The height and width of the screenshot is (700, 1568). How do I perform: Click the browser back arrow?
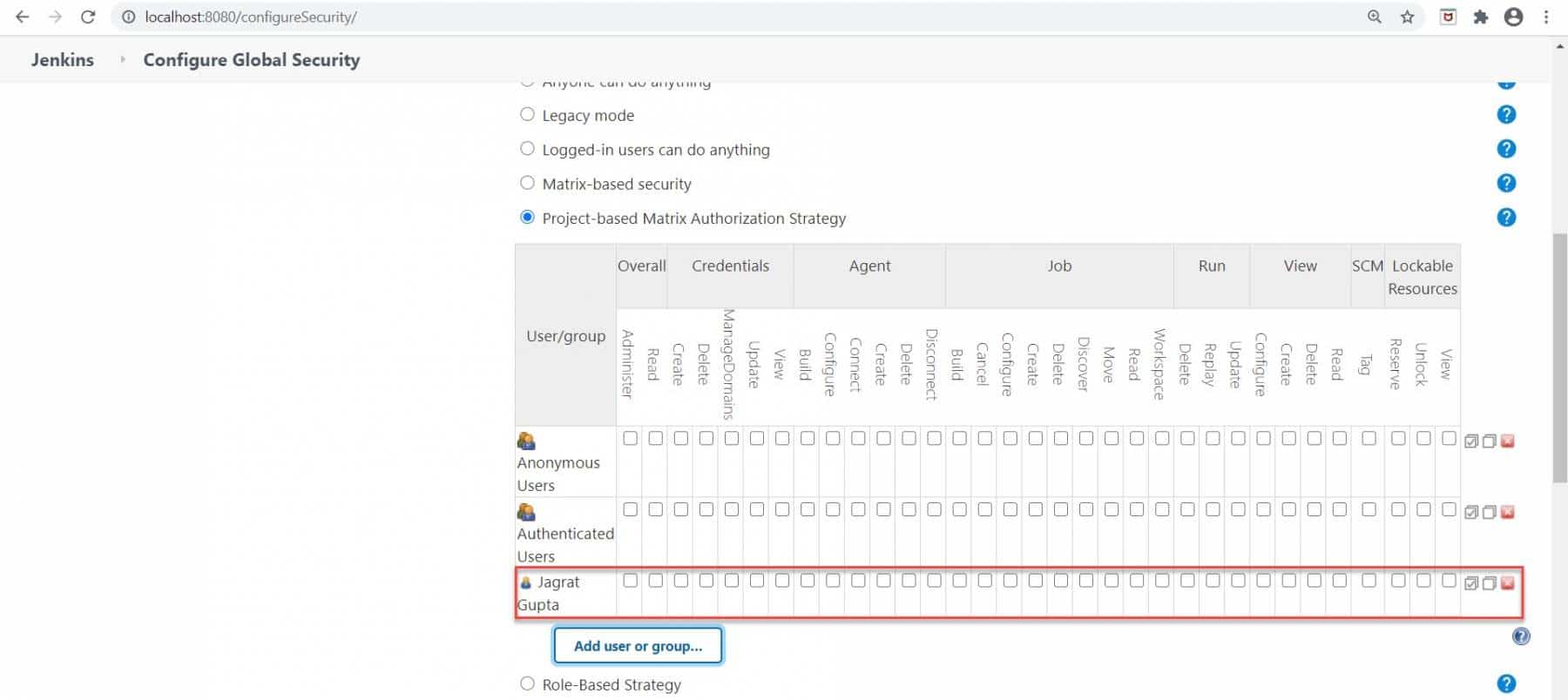[x=23, y=17]
